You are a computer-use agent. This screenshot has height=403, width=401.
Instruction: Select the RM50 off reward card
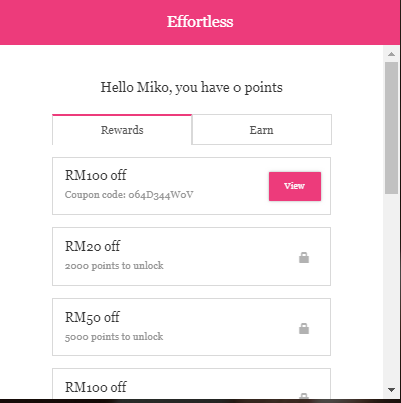pyautogui.click(x=191, y=327)
